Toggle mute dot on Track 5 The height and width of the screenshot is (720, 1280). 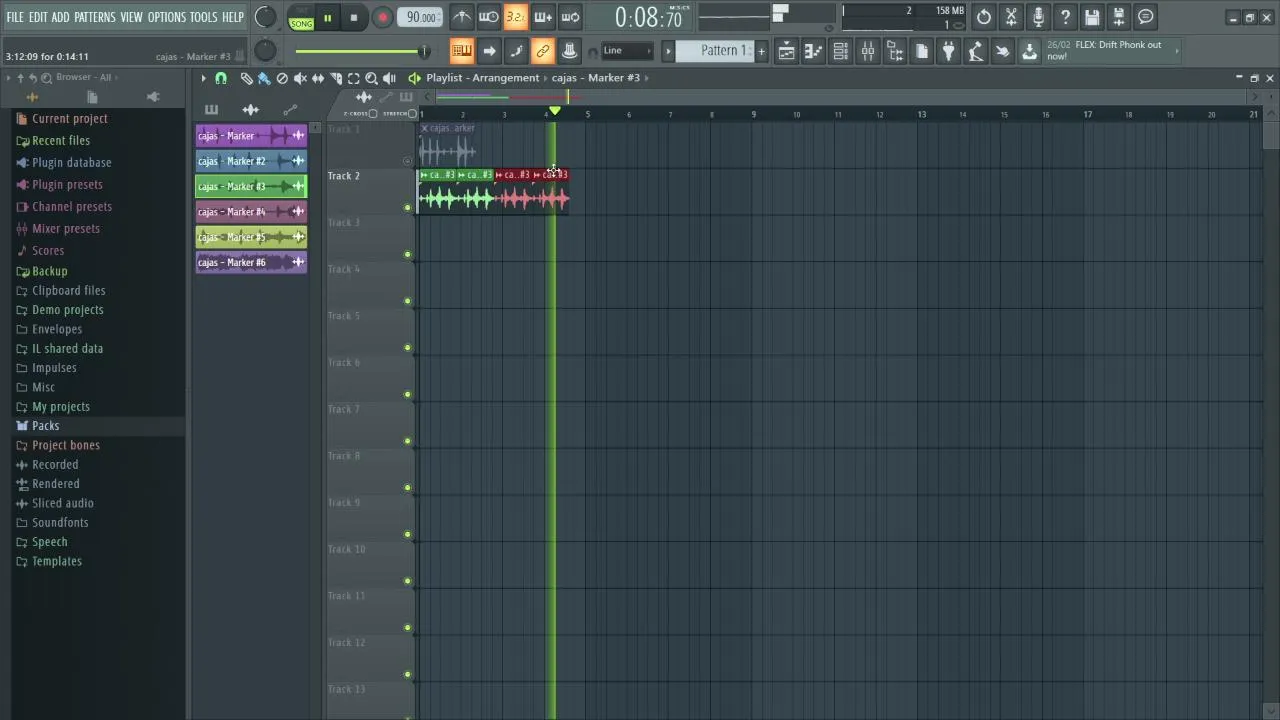[408, 348]
